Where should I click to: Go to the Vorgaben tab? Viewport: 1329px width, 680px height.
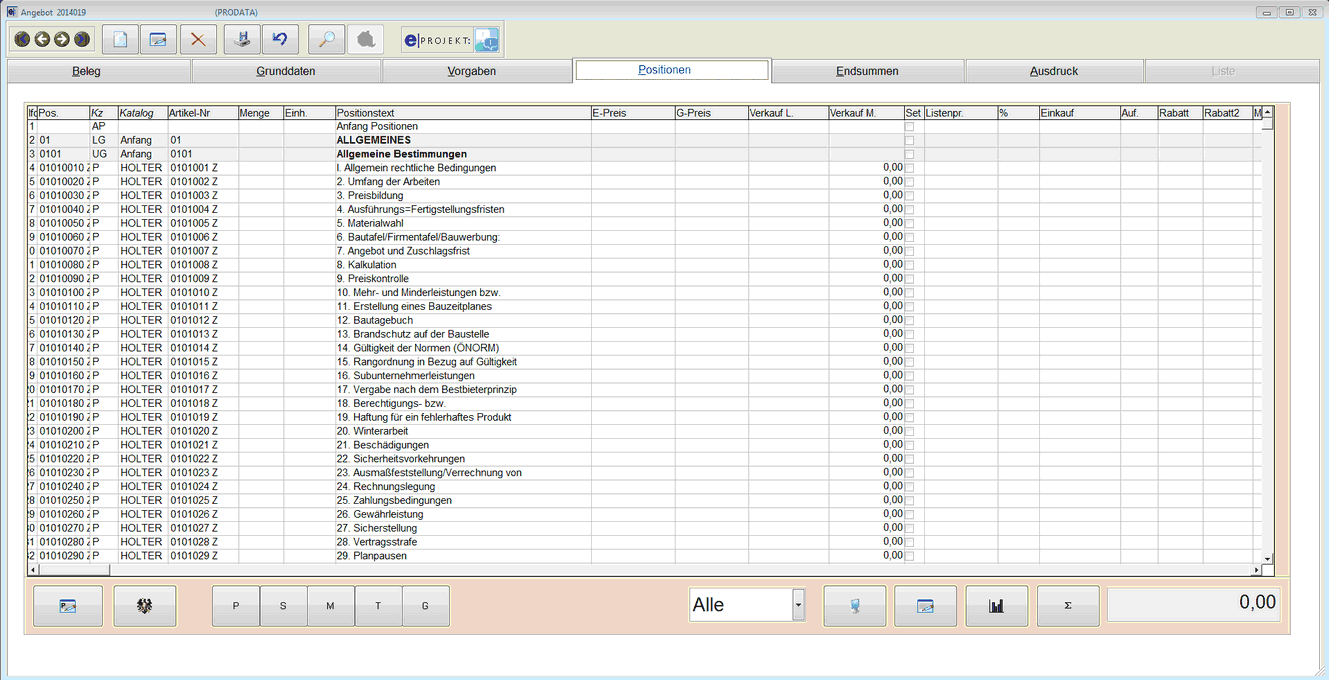click(x=476, y=71)
